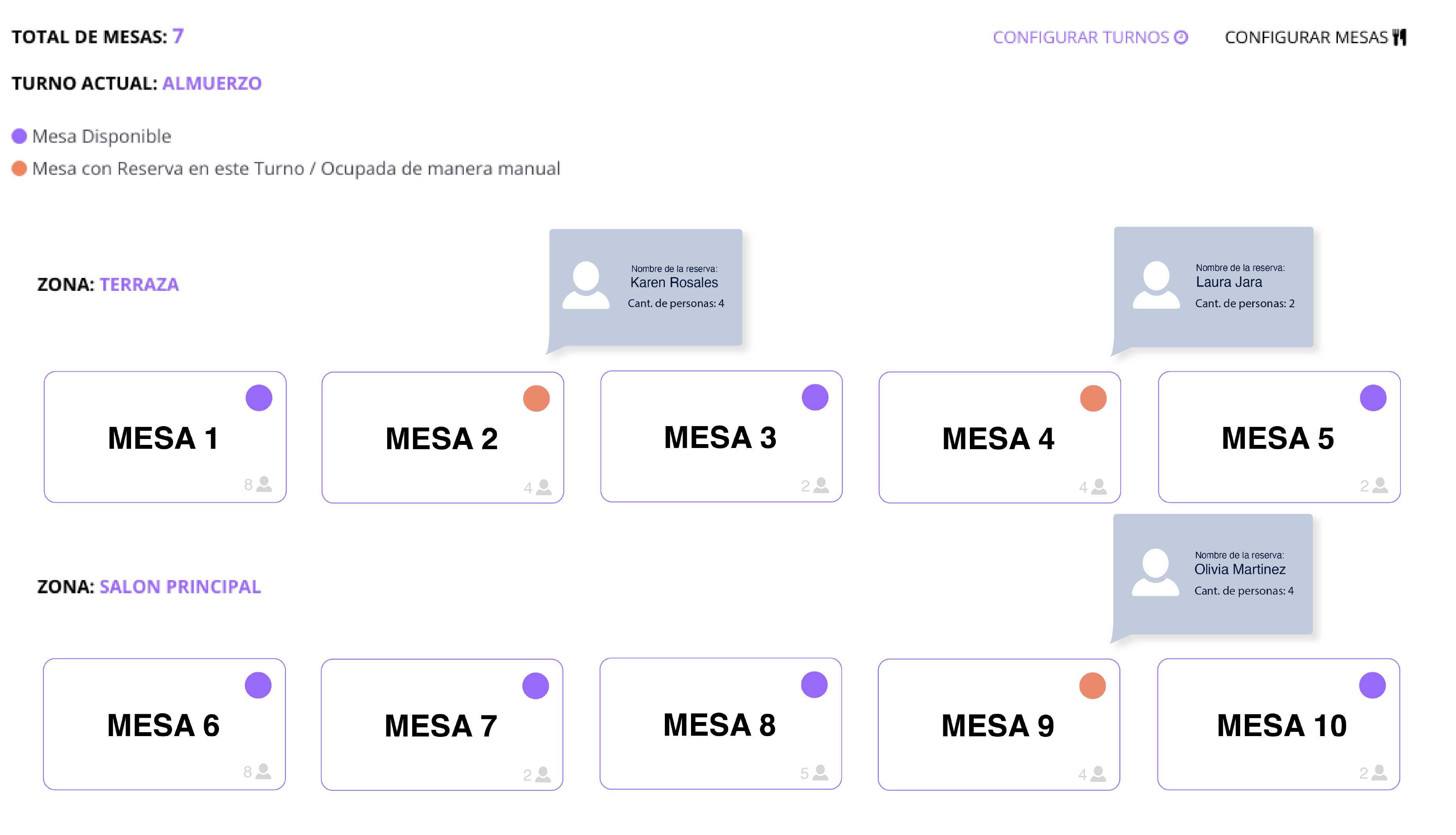Click the clock icon next to Configurar Turnos
This screenshot has height=835, width=1456.
click(1182, 37)
